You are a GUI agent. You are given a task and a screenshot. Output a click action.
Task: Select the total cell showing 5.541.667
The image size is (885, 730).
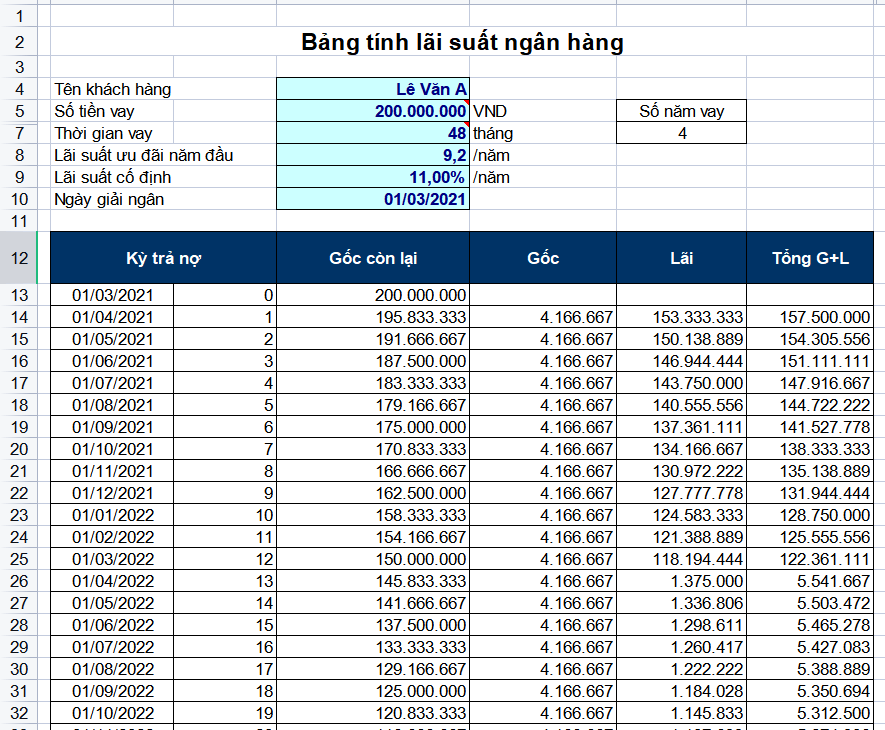point(810,581)
